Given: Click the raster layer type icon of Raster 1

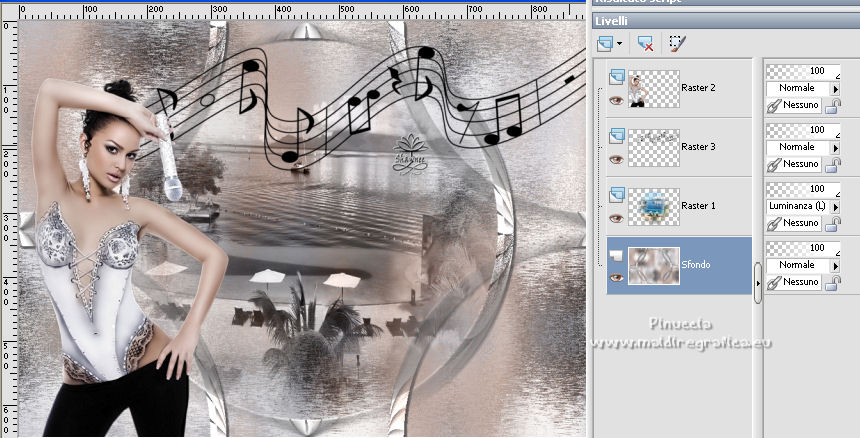Looking at the screenshot, I should [616, 195].
